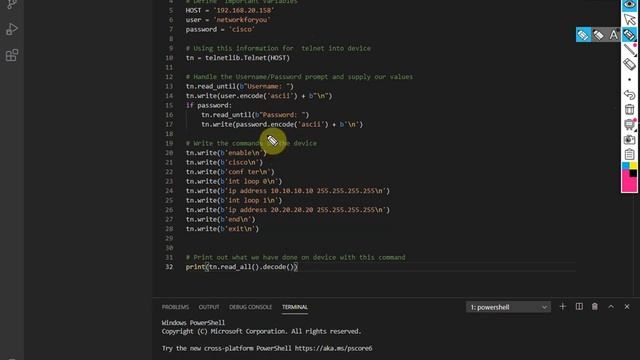
Task: Clear all annotations with trash icon in annotation toolbar
Action: (x=630, y=109)
